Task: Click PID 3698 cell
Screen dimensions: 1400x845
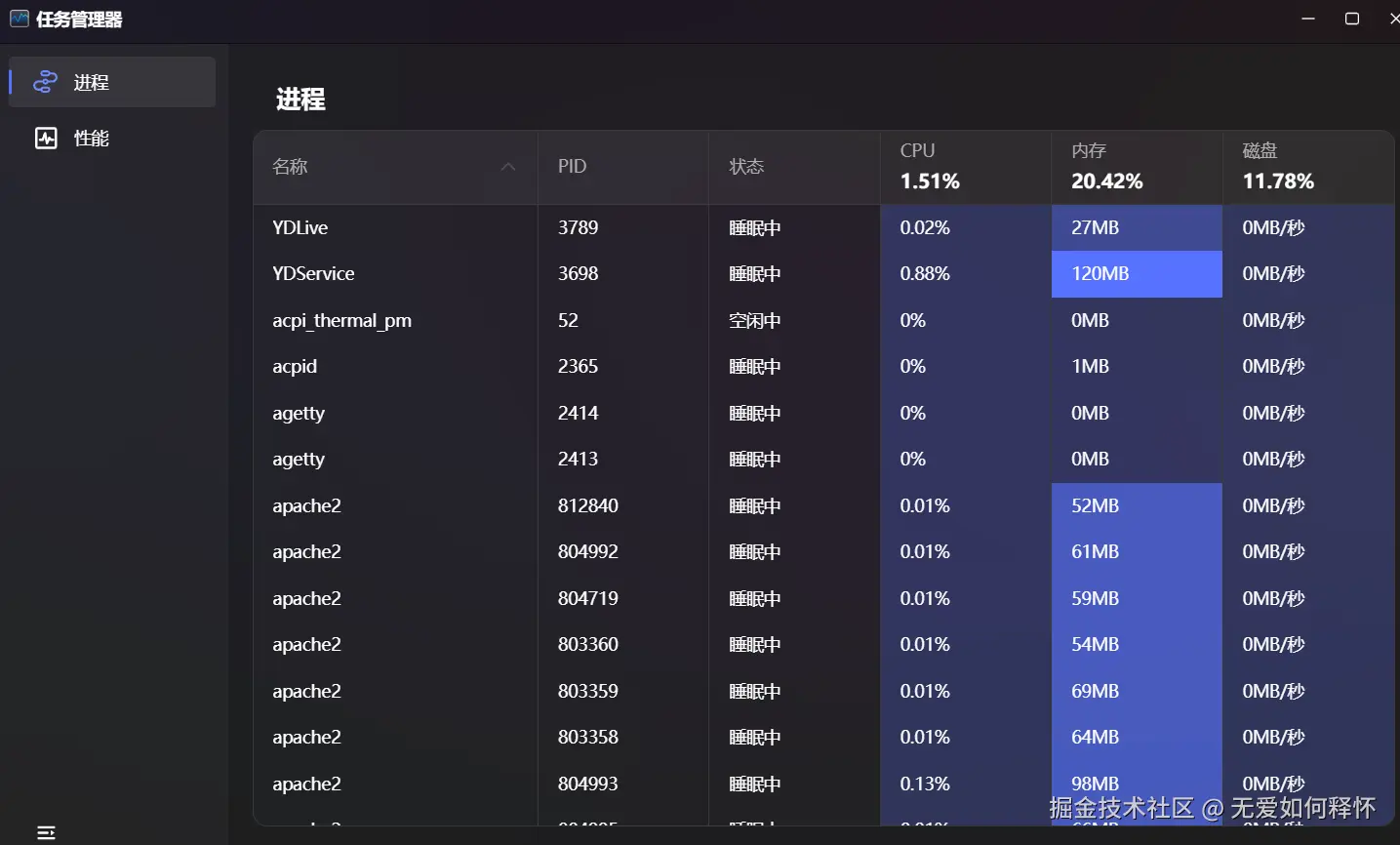Action: point(623,274)
